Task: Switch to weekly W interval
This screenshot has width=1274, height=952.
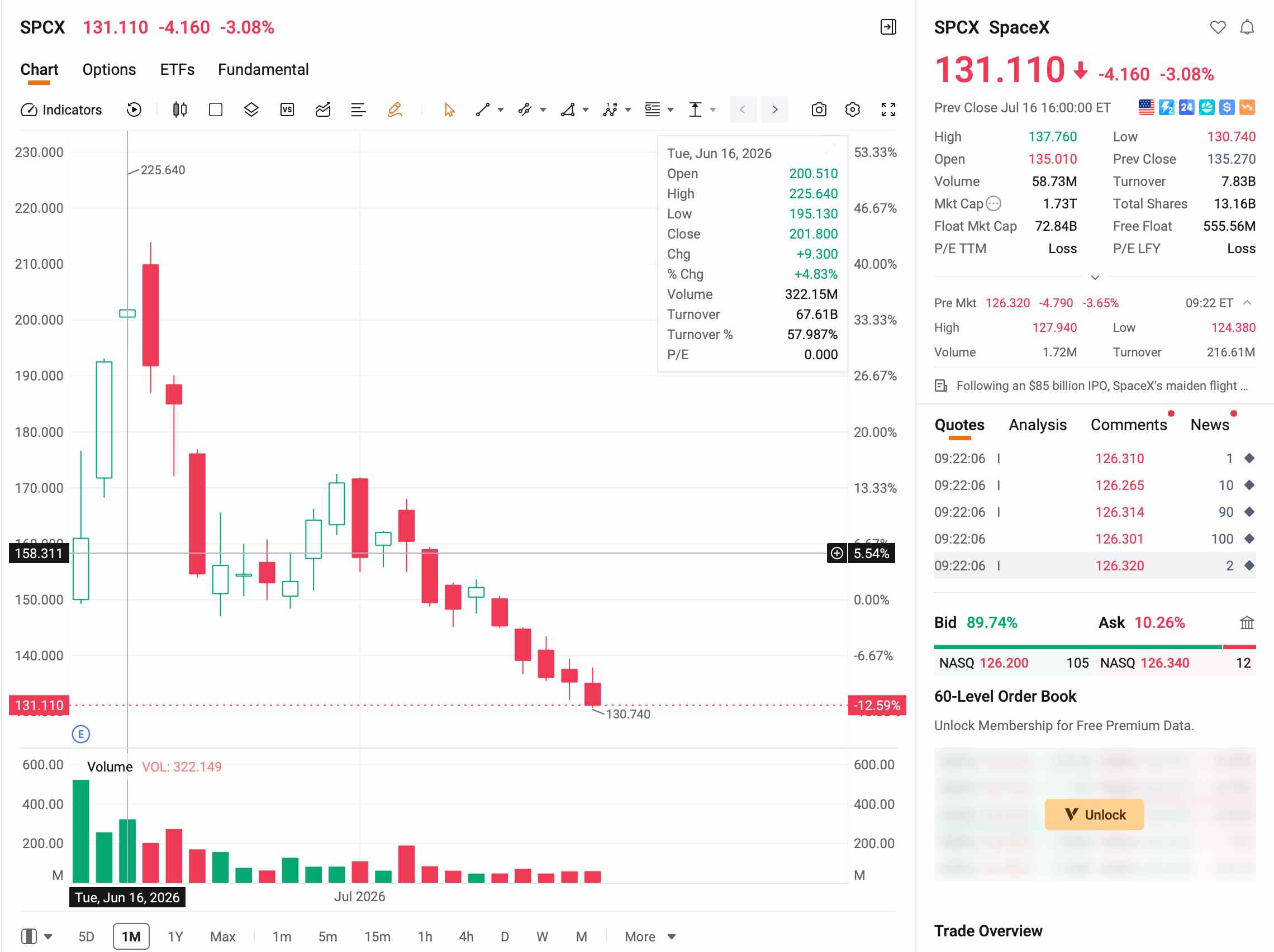Action: coord(542,936)
